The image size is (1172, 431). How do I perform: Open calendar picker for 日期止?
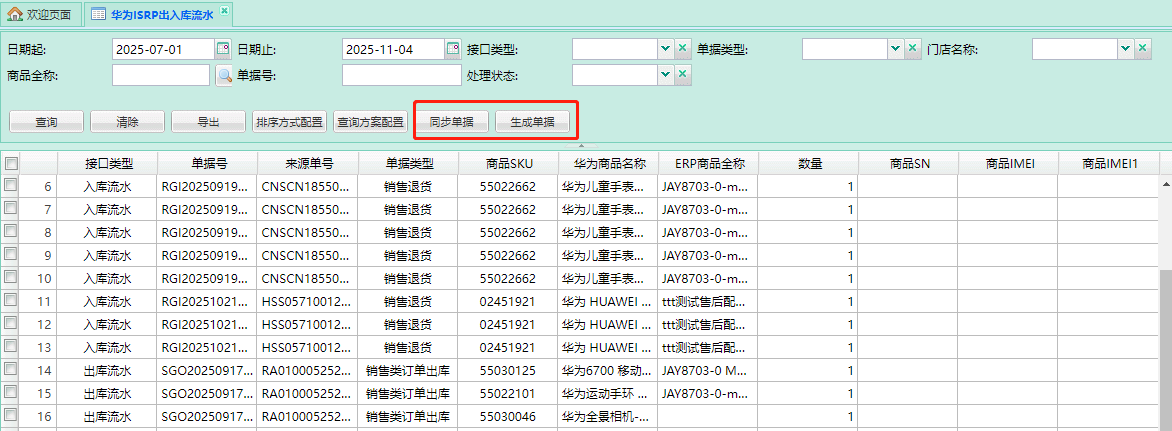453,49
